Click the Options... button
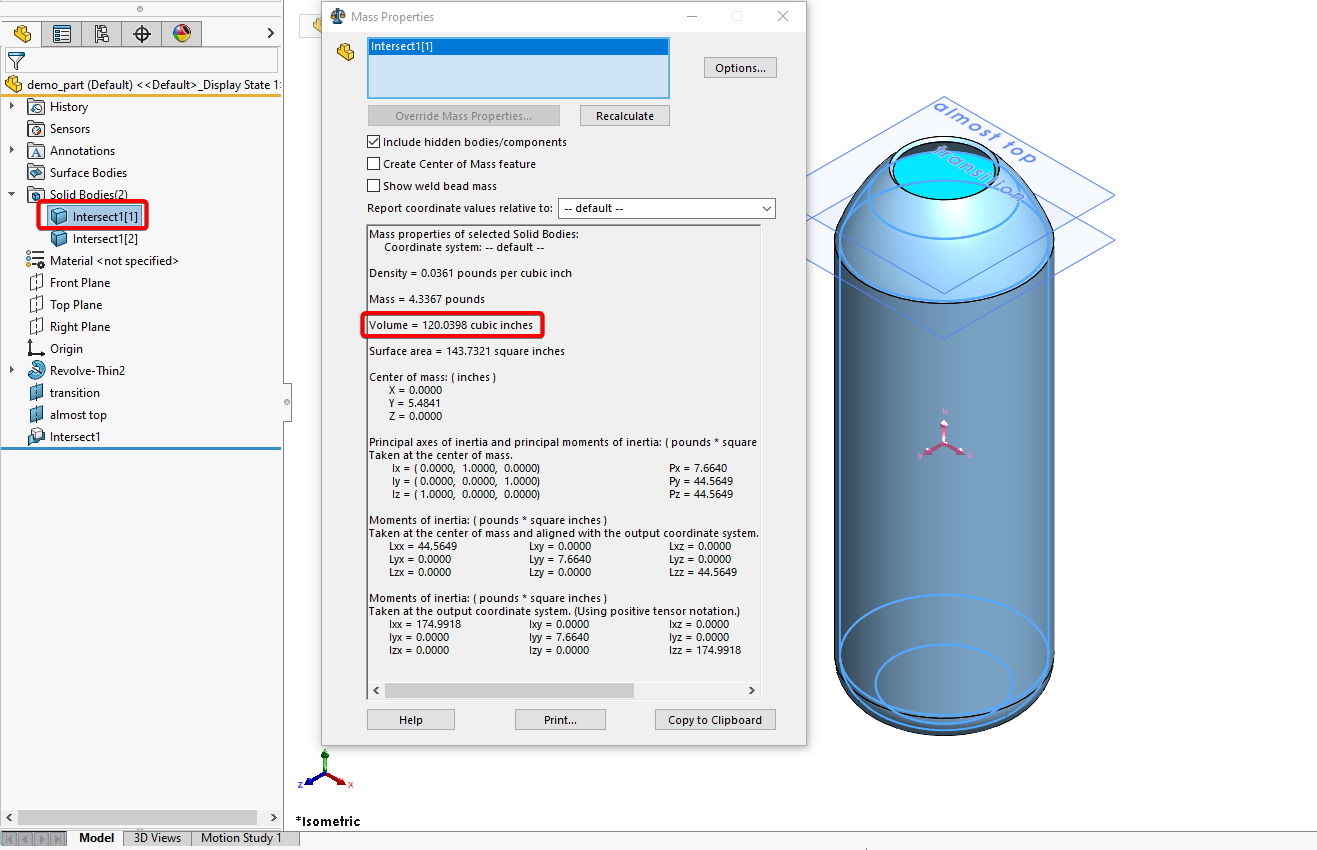The width and height of the screenshot is (1317, 850). click(740, 68)
